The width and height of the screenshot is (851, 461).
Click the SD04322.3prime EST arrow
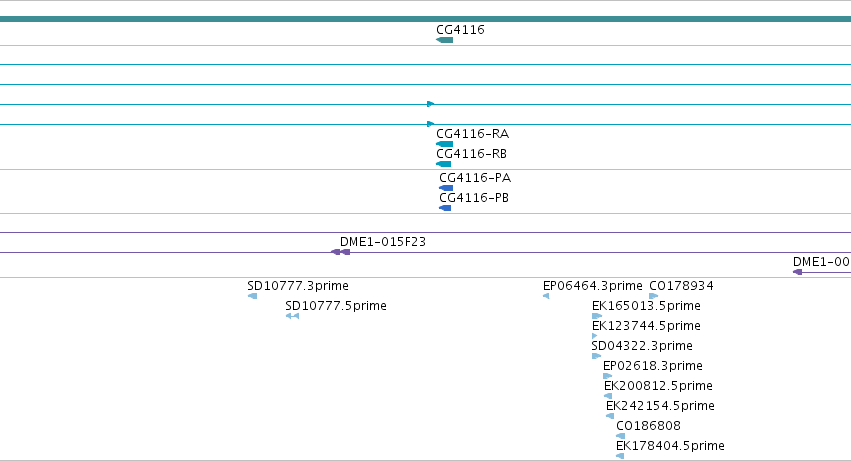pos(596,356)
